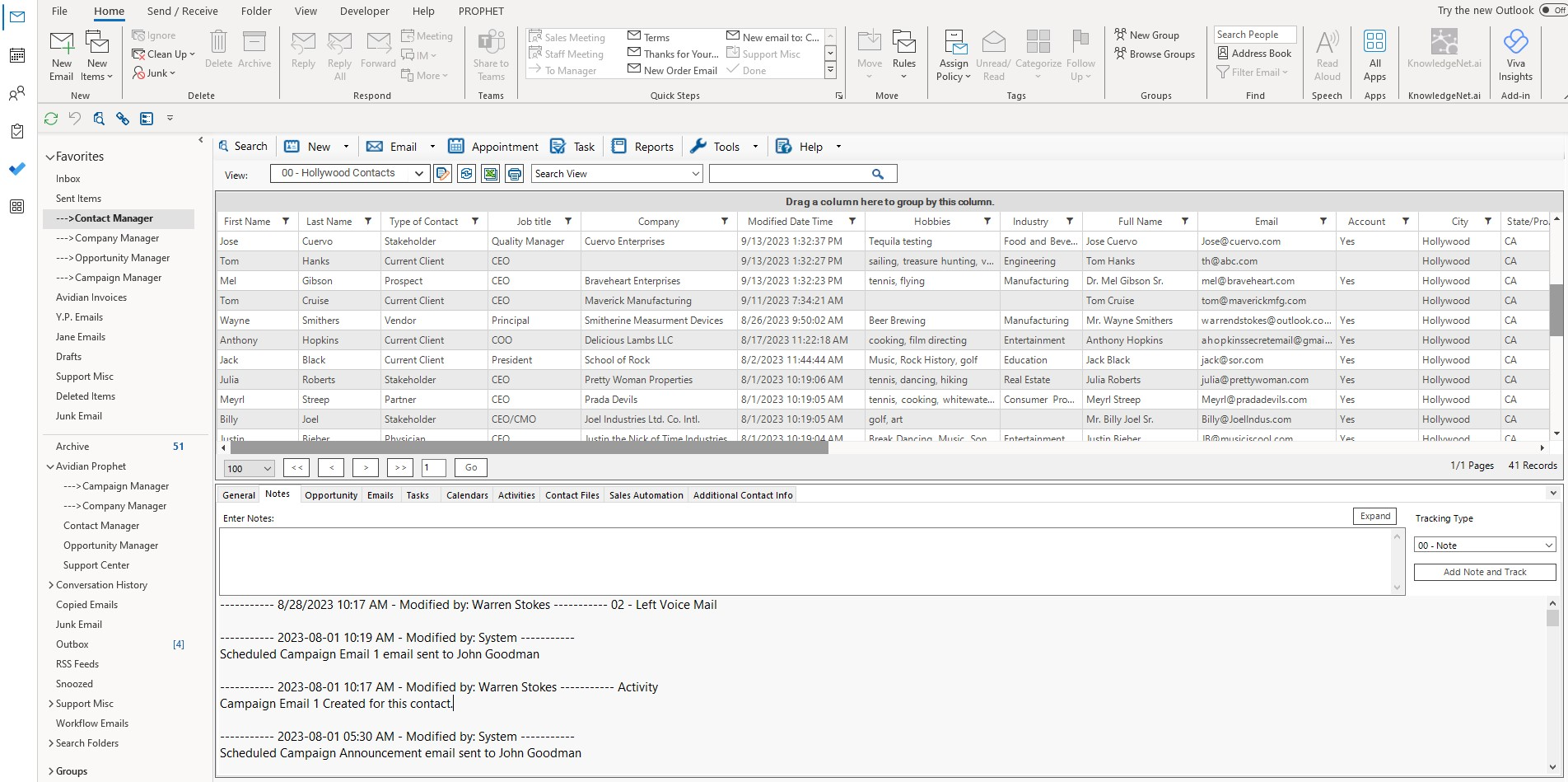Open the Send / Receive ribbon tab

182,11
